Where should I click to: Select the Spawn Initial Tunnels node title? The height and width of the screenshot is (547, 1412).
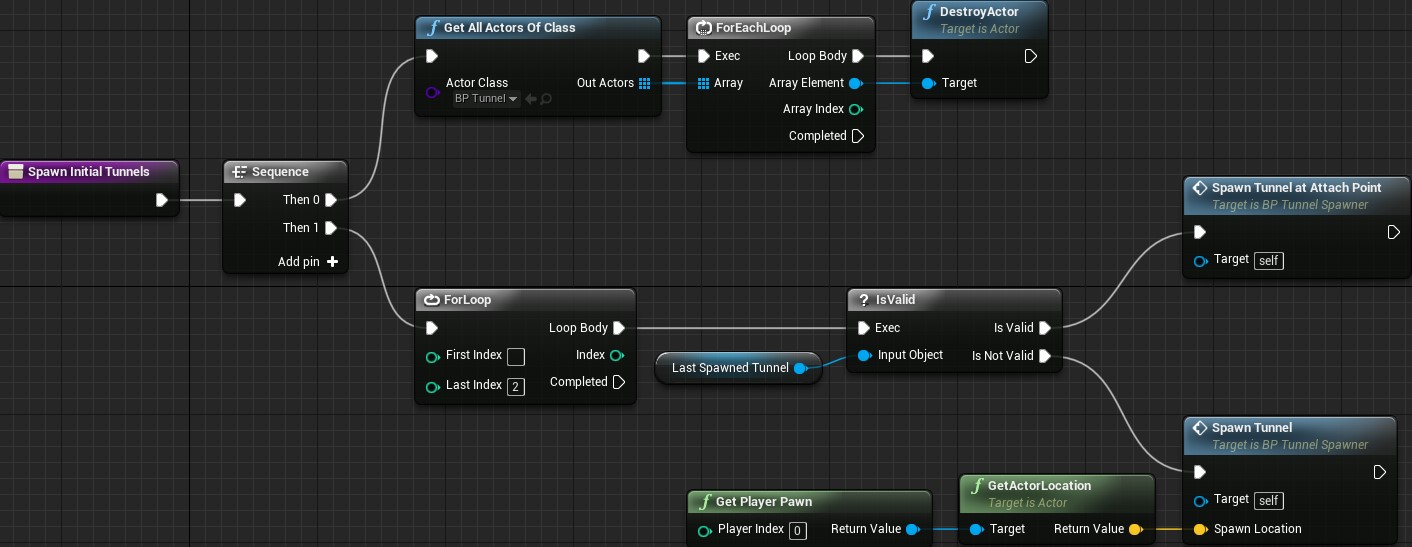89,172
